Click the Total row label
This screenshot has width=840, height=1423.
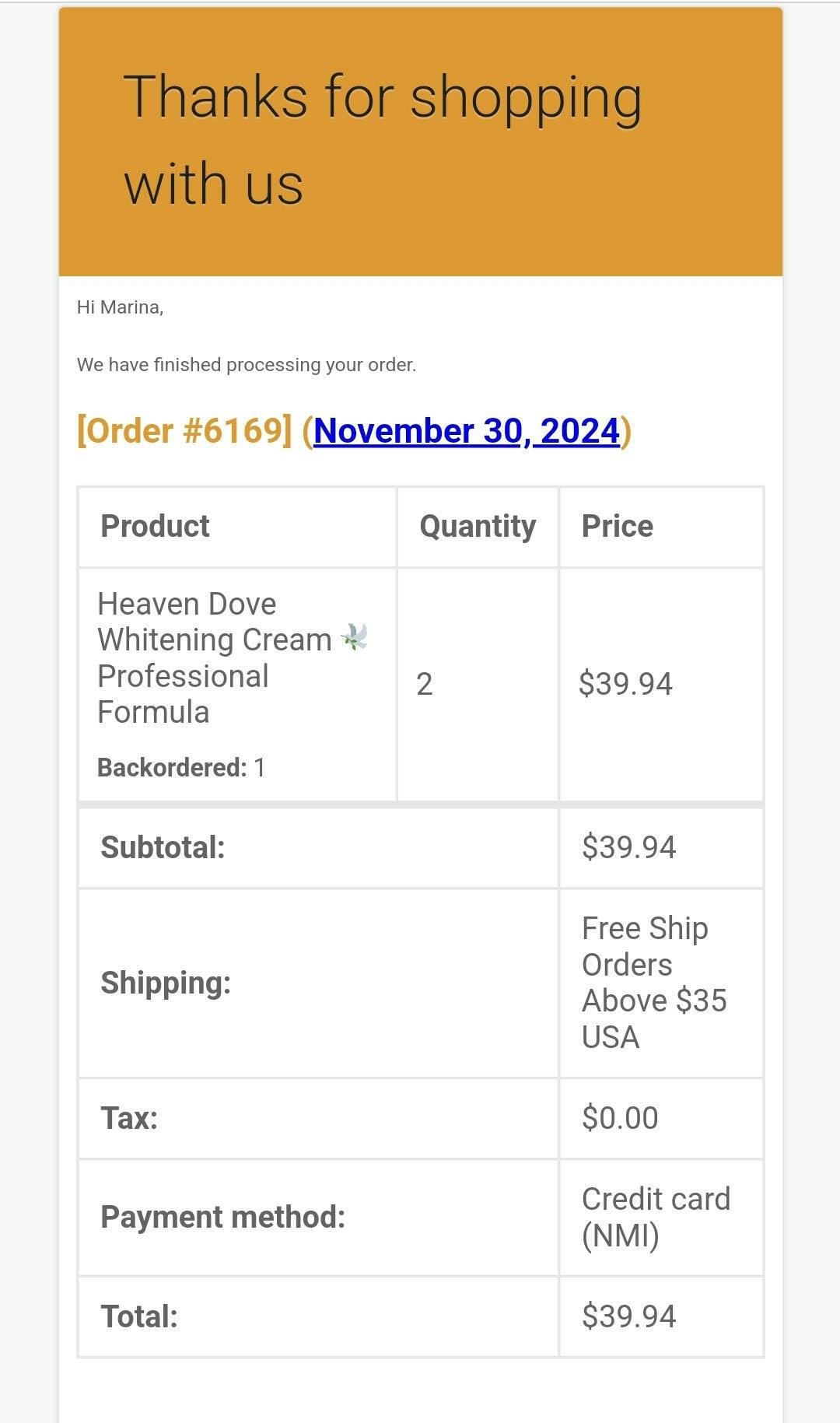tap(139, 1316)
